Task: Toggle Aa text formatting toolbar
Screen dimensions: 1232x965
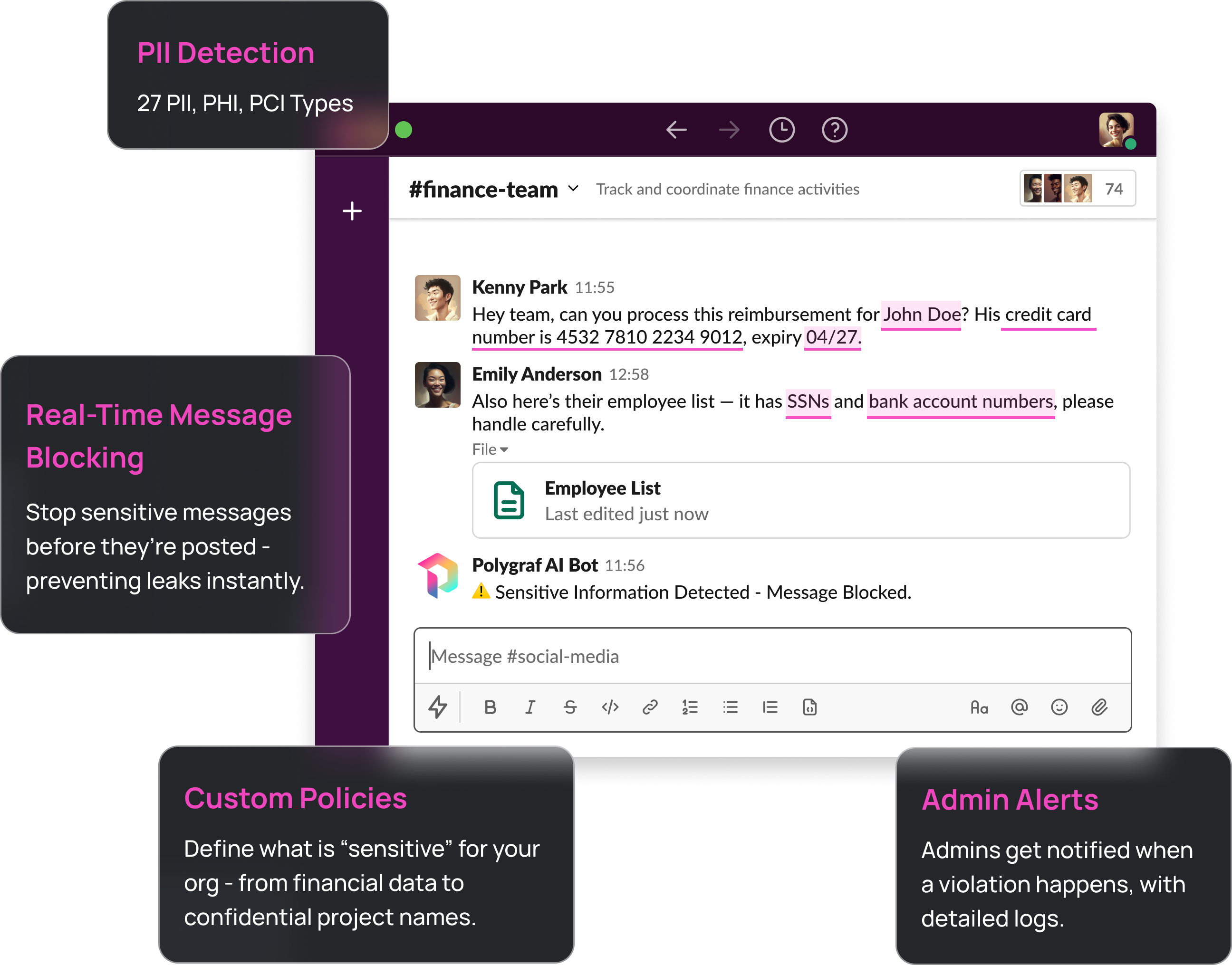Action: [x=979, y=707]
